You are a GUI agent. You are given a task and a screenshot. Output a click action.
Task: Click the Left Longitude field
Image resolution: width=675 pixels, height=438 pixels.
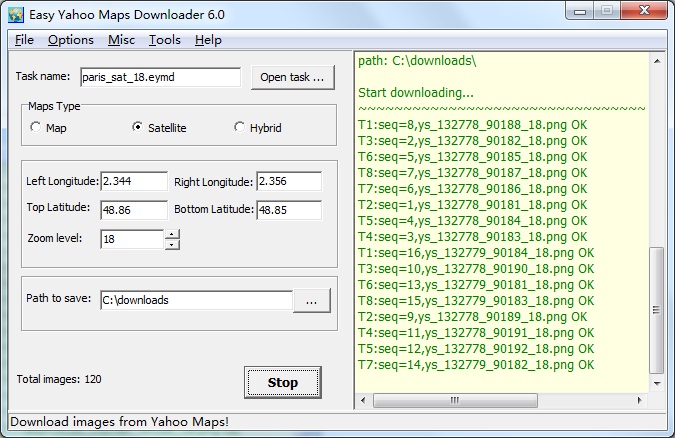(134, 181)
